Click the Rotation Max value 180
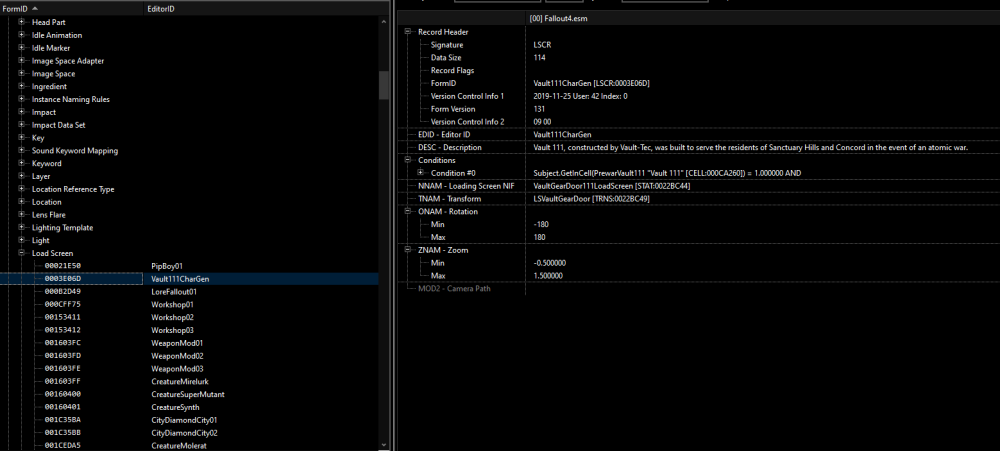Viewport: 1000px width, 451px height. (540, 237)
